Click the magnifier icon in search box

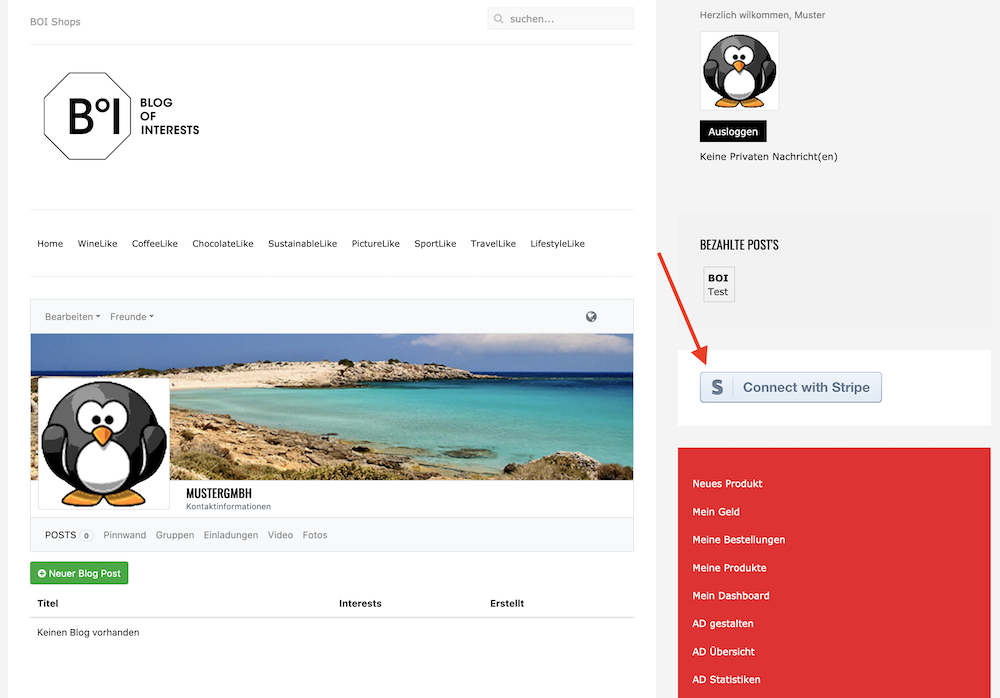coord(497,19)
